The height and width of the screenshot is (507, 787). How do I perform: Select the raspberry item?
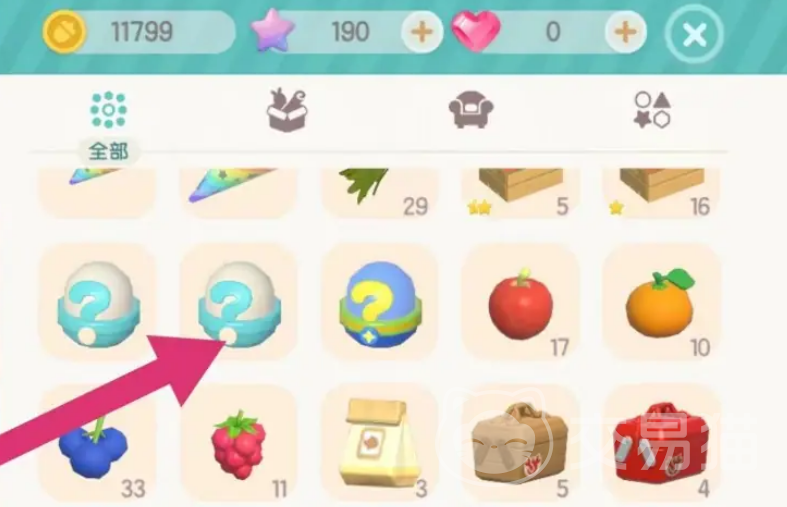[239, 444]
